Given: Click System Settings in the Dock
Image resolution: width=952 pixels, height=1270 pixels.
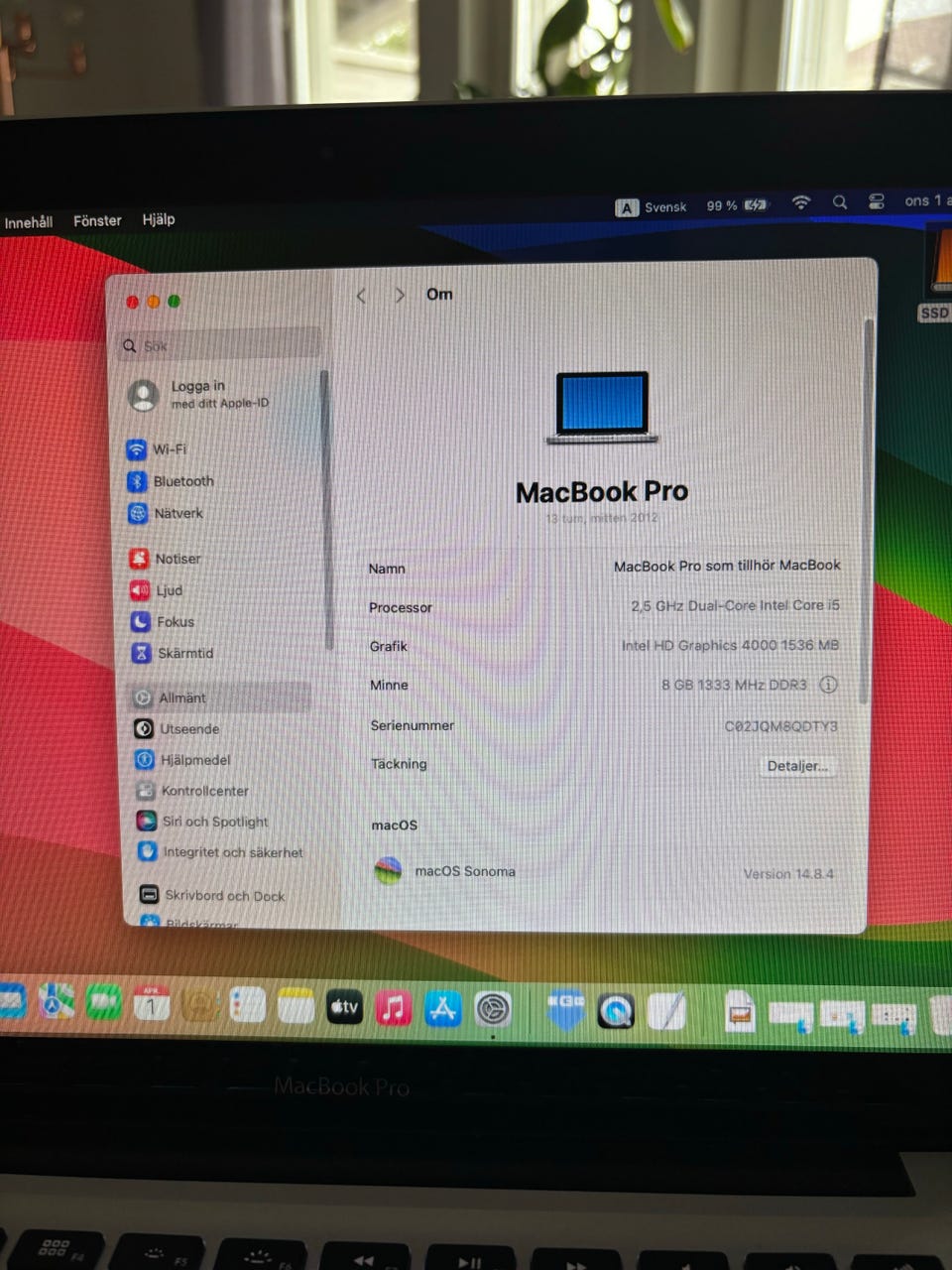Looking at the screenshot, I should (x=493, y=1010).
